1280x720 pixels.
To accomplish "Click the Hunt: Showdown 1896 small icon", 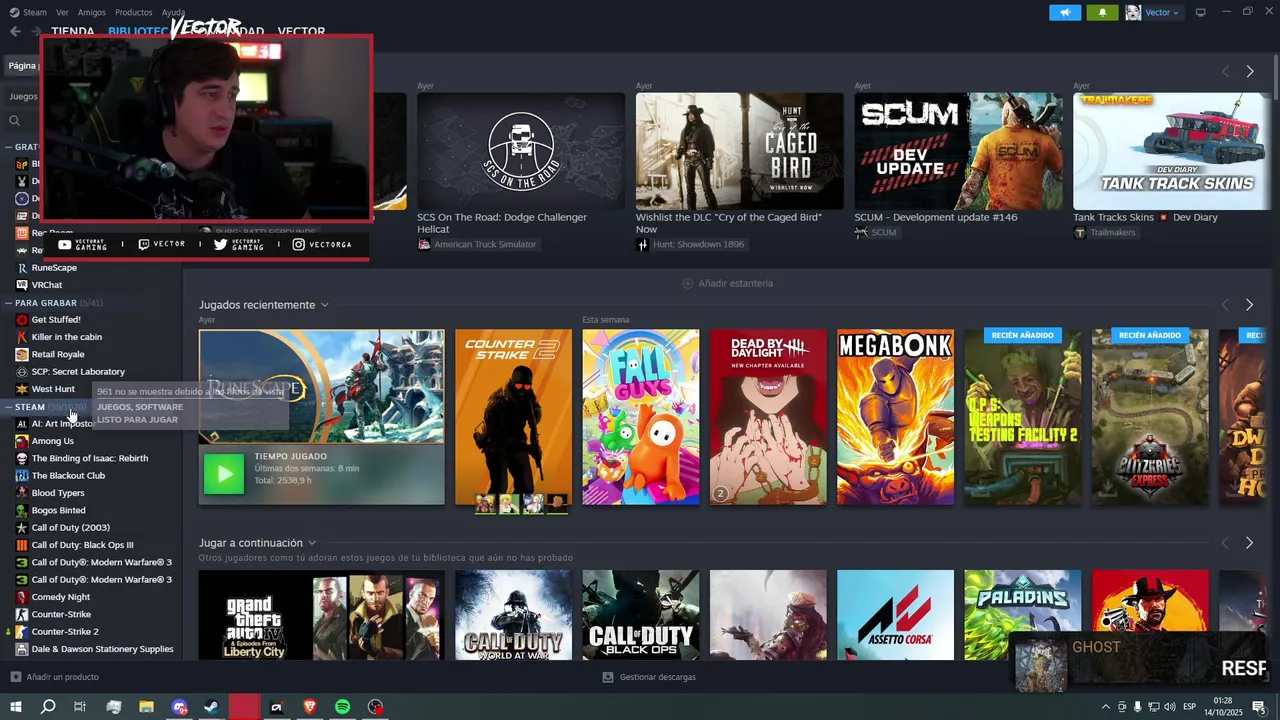I will point(642,244).
